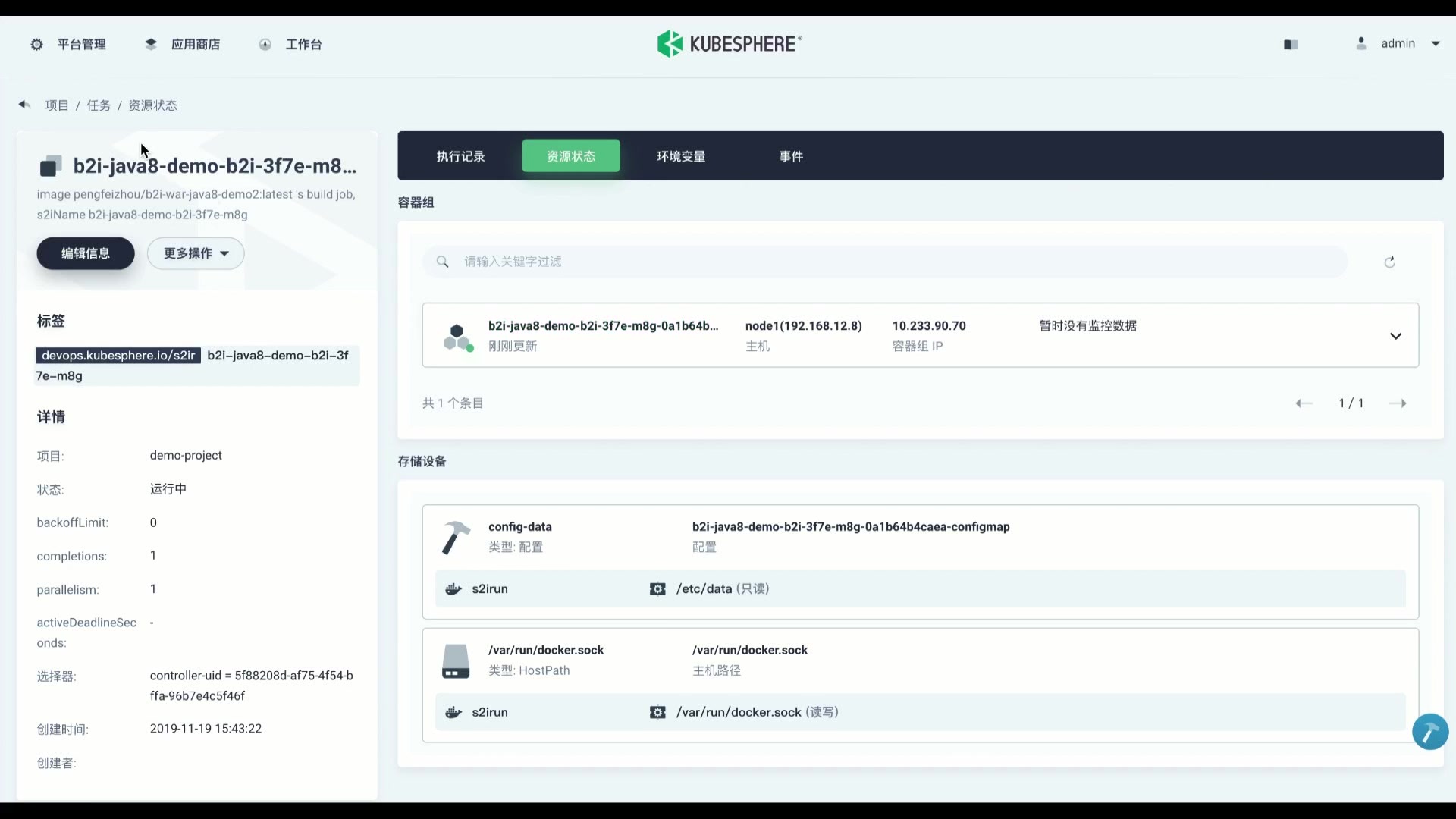Open the 应用商店 app store
1456x819 pixels.
[x=182, y=44]
